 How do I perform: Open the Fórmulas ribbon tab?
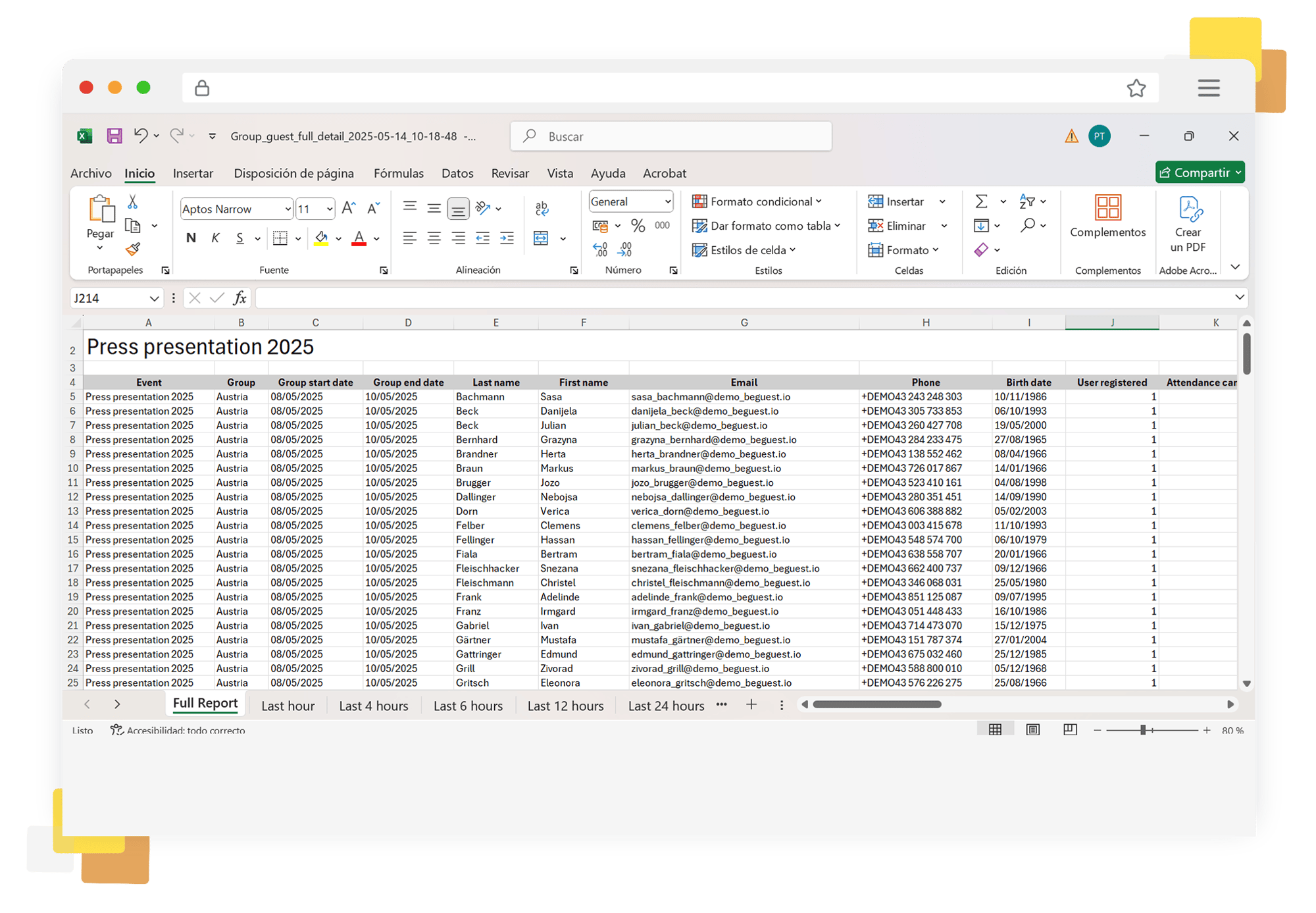tap(398, 173)
